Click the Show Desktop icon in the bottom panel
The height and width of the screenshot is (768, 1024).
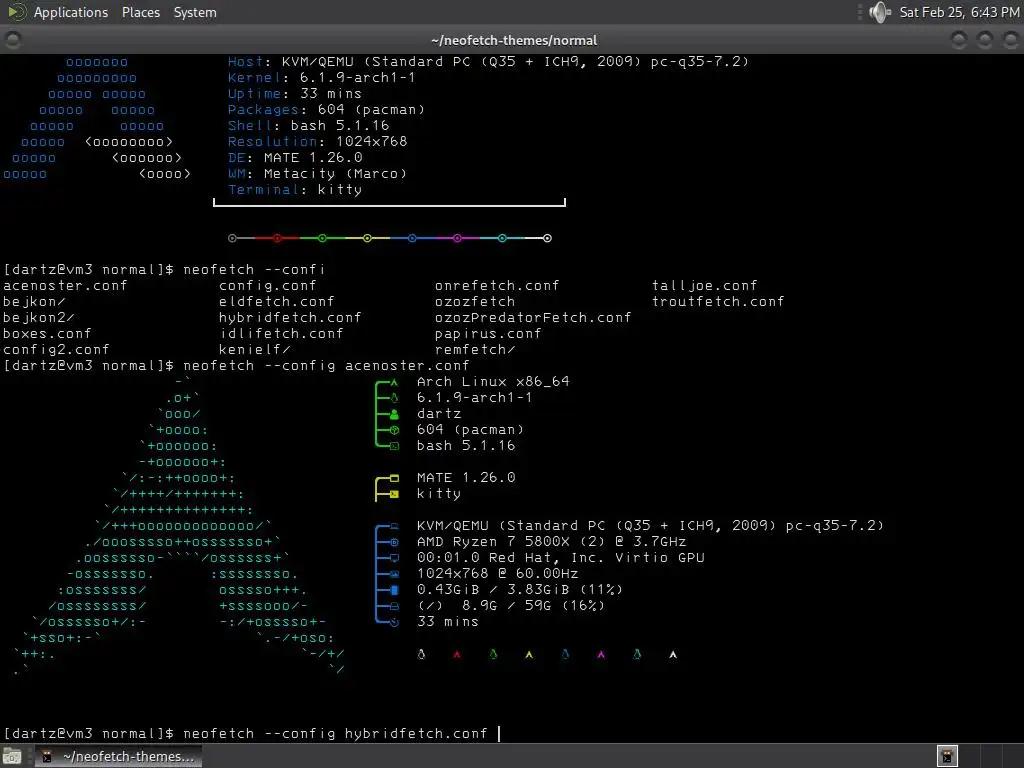click(12, 756)
